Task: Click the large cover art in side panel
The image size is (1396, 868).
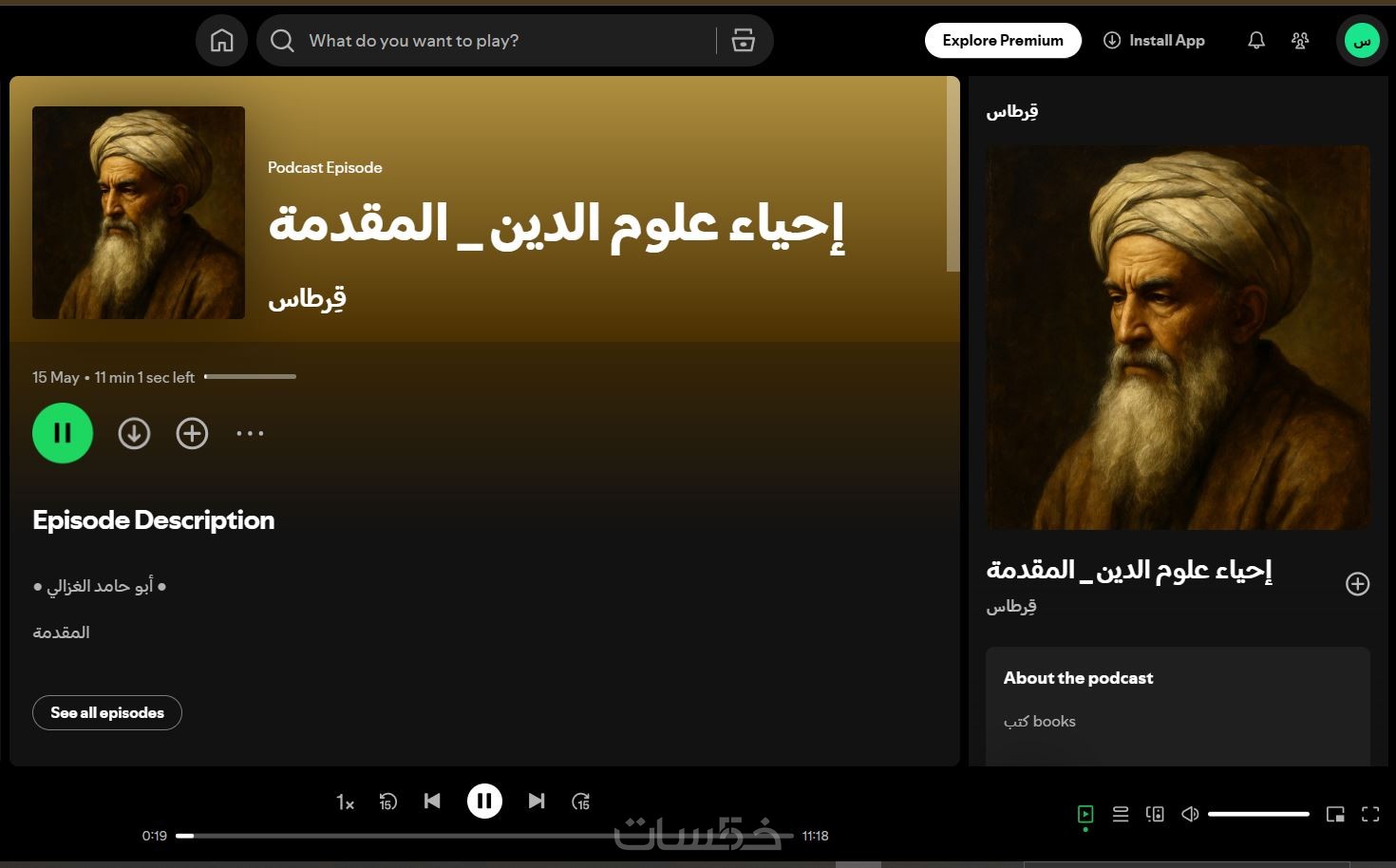Action: point(1178,338)
